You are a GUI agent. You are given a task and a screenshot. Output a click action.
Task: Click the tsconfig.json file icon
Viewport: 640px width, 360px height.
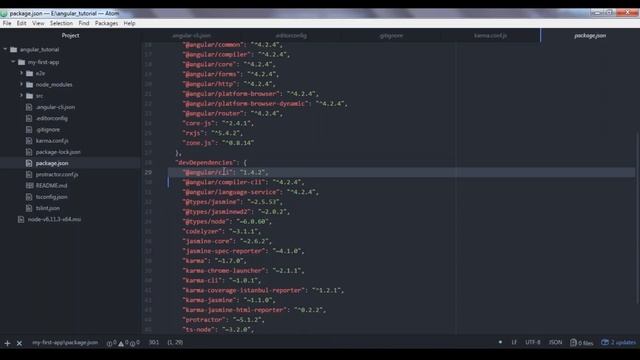point(29,197)
